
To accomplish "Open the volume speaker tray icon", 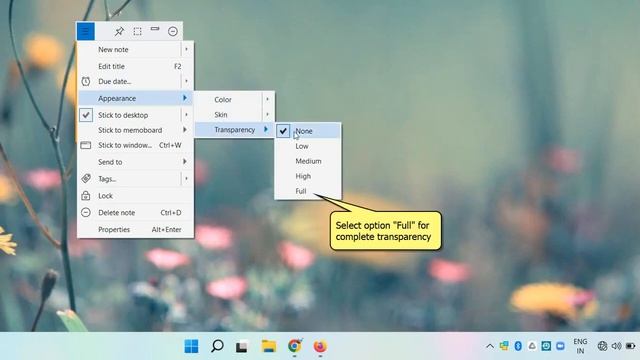I will tap(616, 346).
